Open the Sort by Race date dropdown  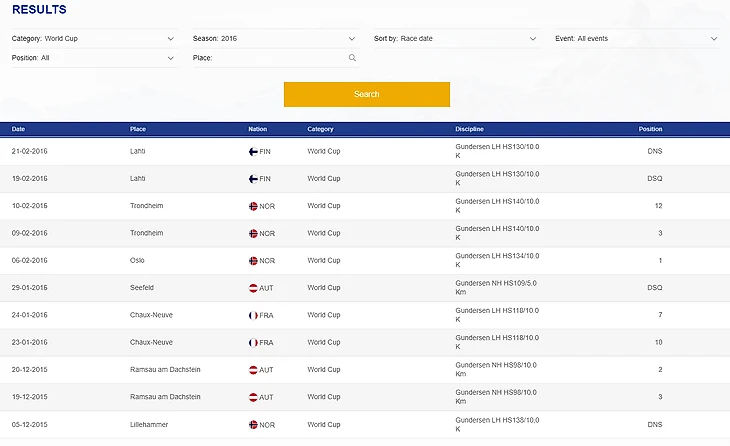pos(455,39)
